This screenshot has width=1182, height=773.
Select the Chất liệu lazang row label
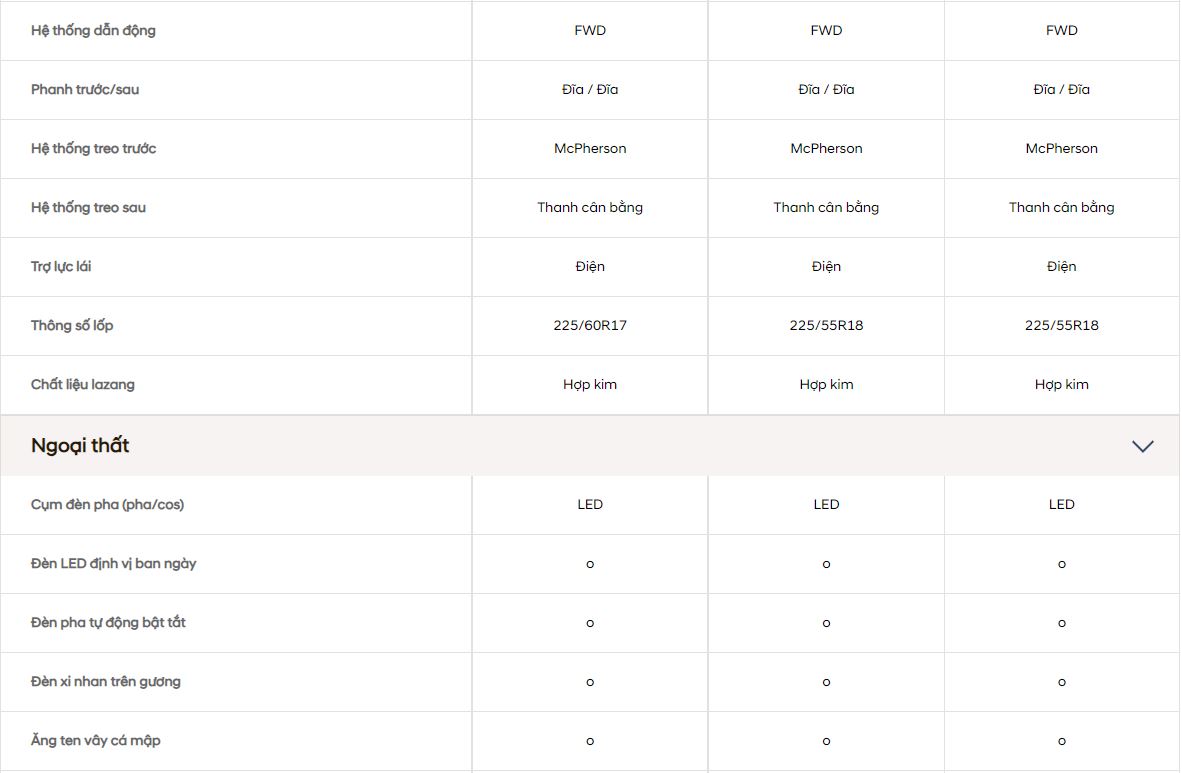point(82,384)
